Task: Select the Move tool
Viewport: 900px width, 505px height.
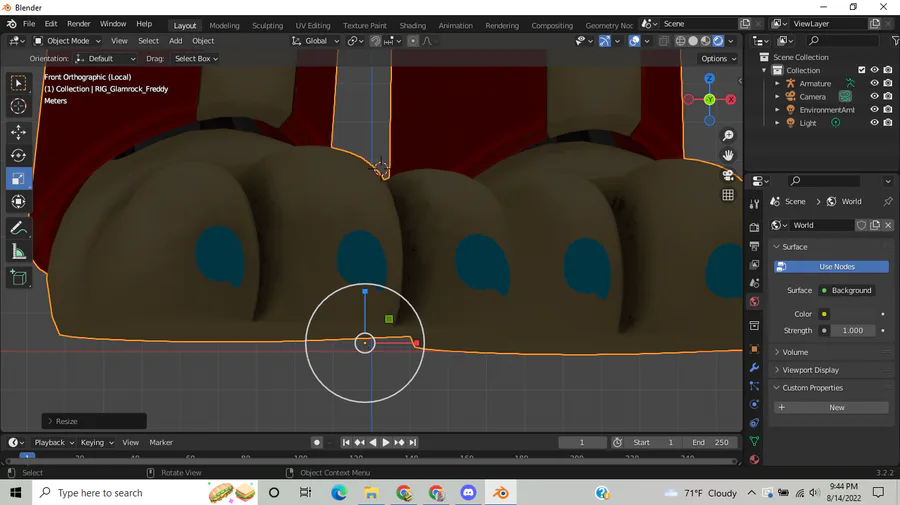Action: point(18,132)
